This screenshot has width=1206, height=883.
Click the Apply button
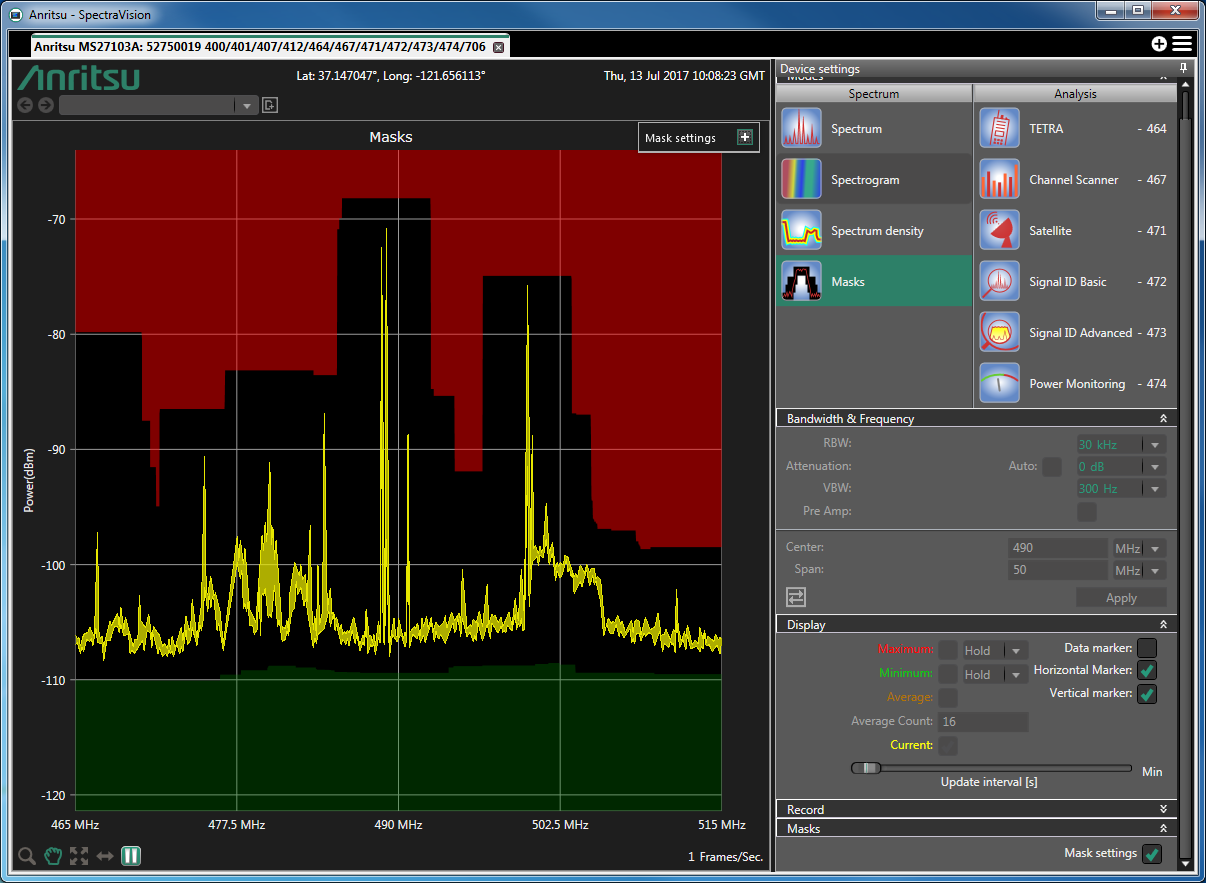[1121, 598]
